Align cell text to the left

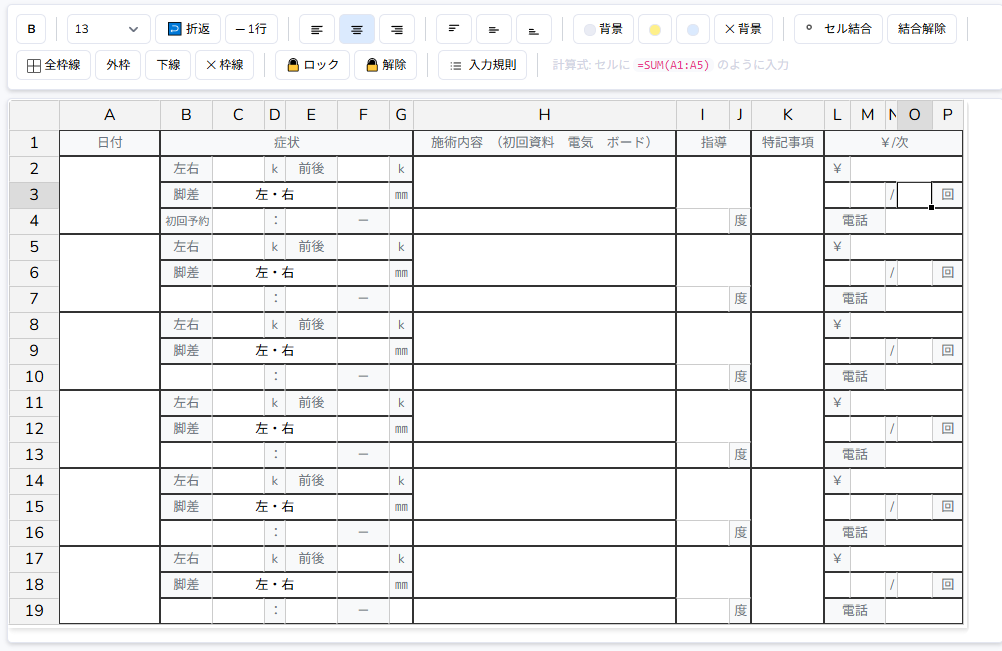(x=317, y=29)
